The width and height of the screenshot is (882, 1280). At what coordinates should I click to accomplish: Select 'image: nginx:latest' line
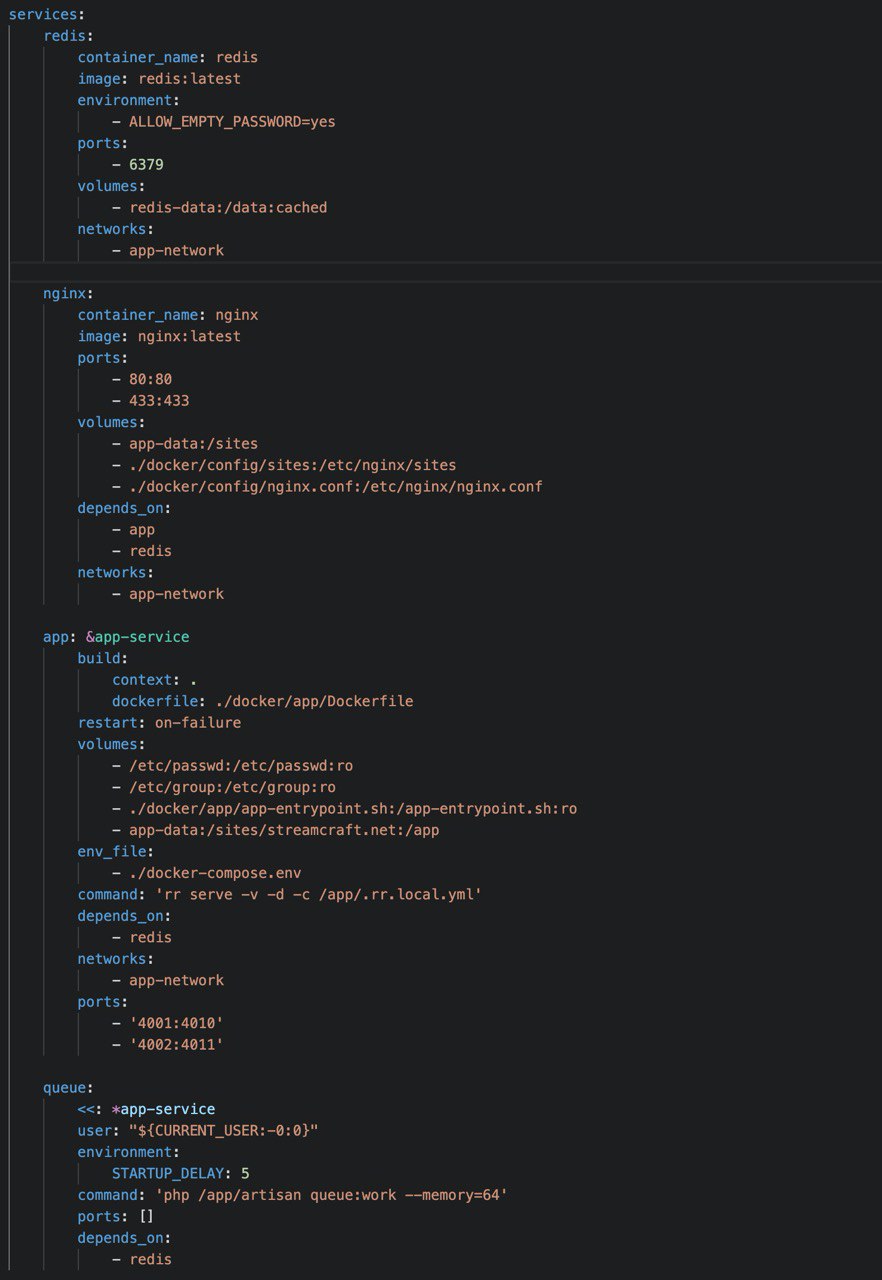159,336
